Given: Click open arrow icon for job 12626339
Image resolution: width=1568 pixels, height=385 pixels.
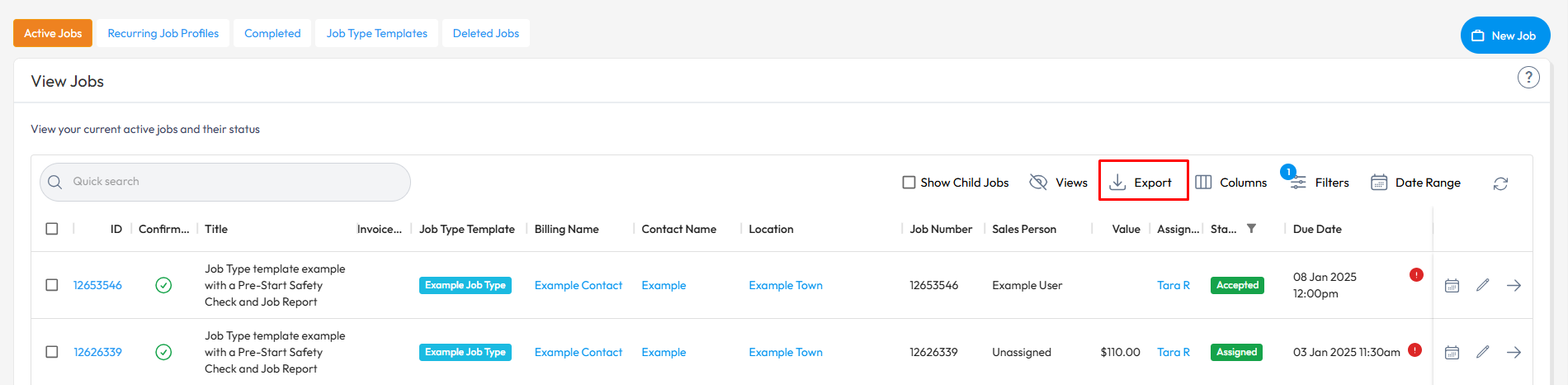Looking at the screenshot, I should pos(1514,352).
